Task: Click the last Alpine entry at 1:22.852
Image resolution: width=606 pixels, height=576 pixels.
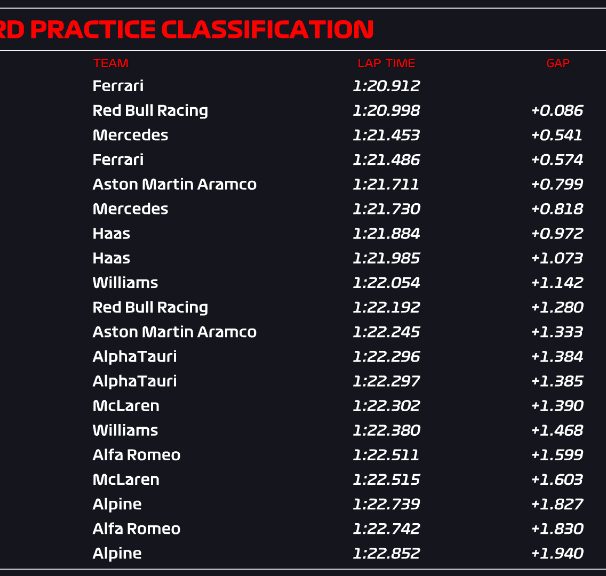Action: 117,553
